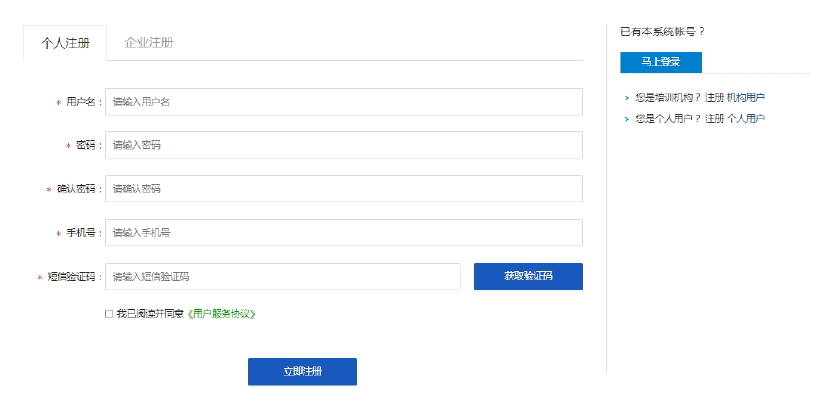Select the 确认密码 input field
This screenshot has width=816, height=414.
click(343, 189)
